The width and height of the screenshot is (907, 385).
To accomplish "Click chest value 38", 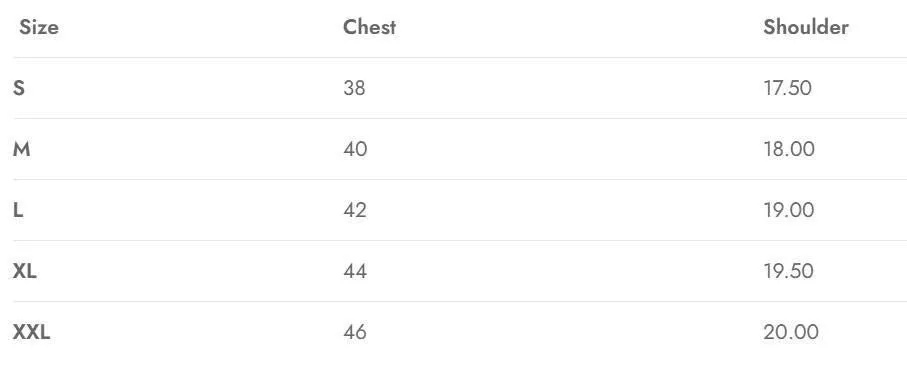I will (354, 88).
